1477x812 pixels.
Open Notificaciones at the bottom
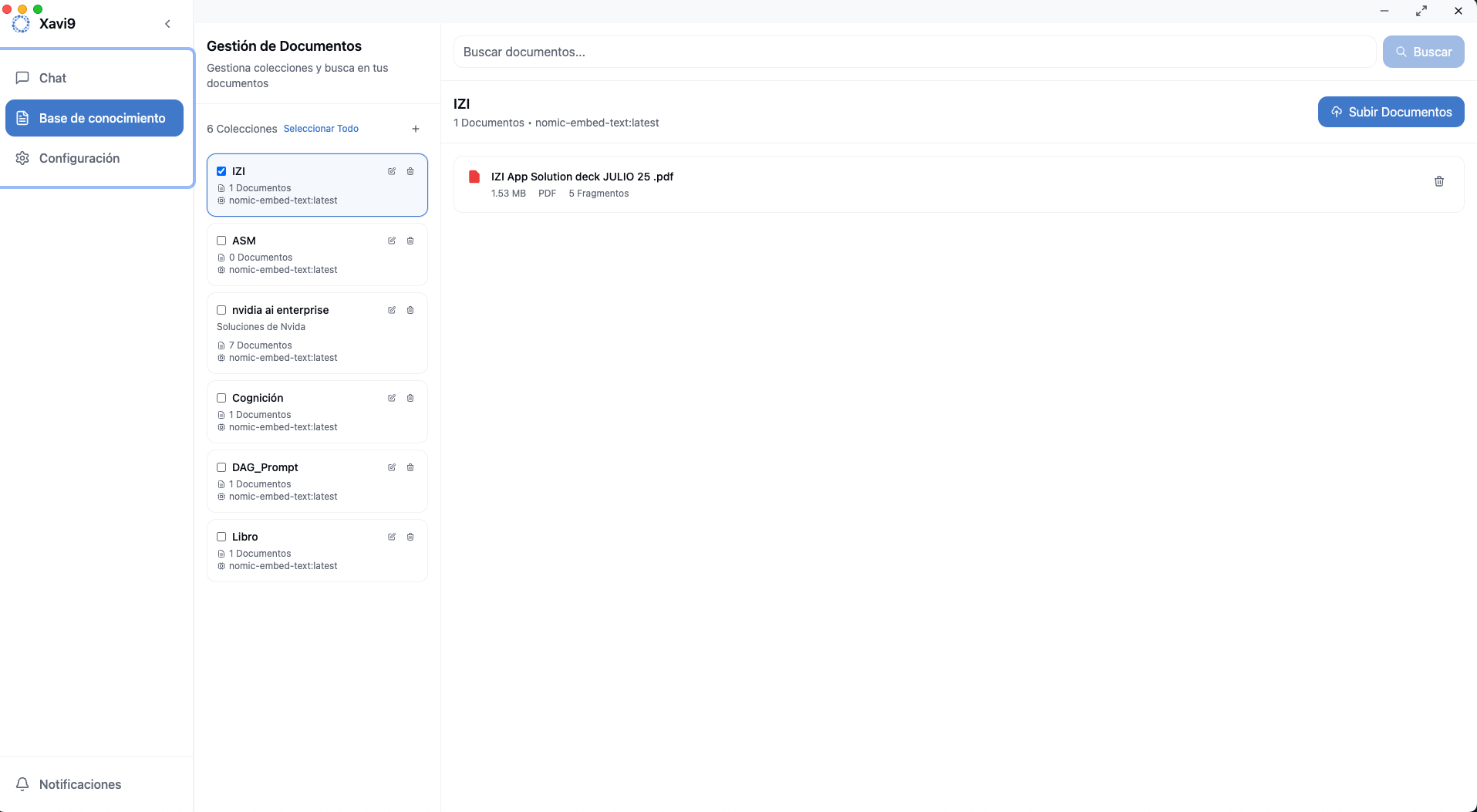(79, 784)
